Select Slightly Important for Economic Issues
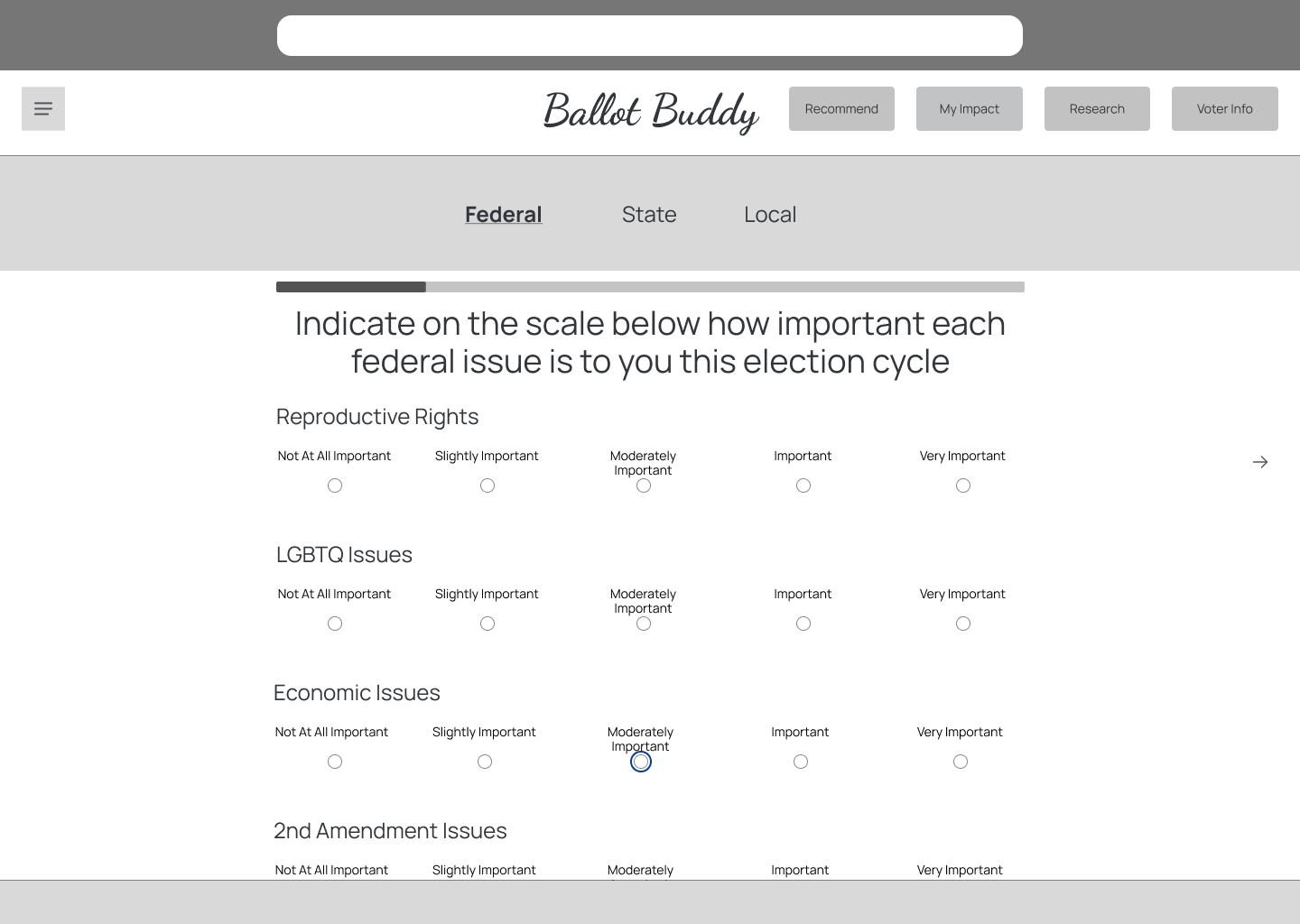This screenshot has width=1300, height=924. pyautogui.click(x=484, y=761)
